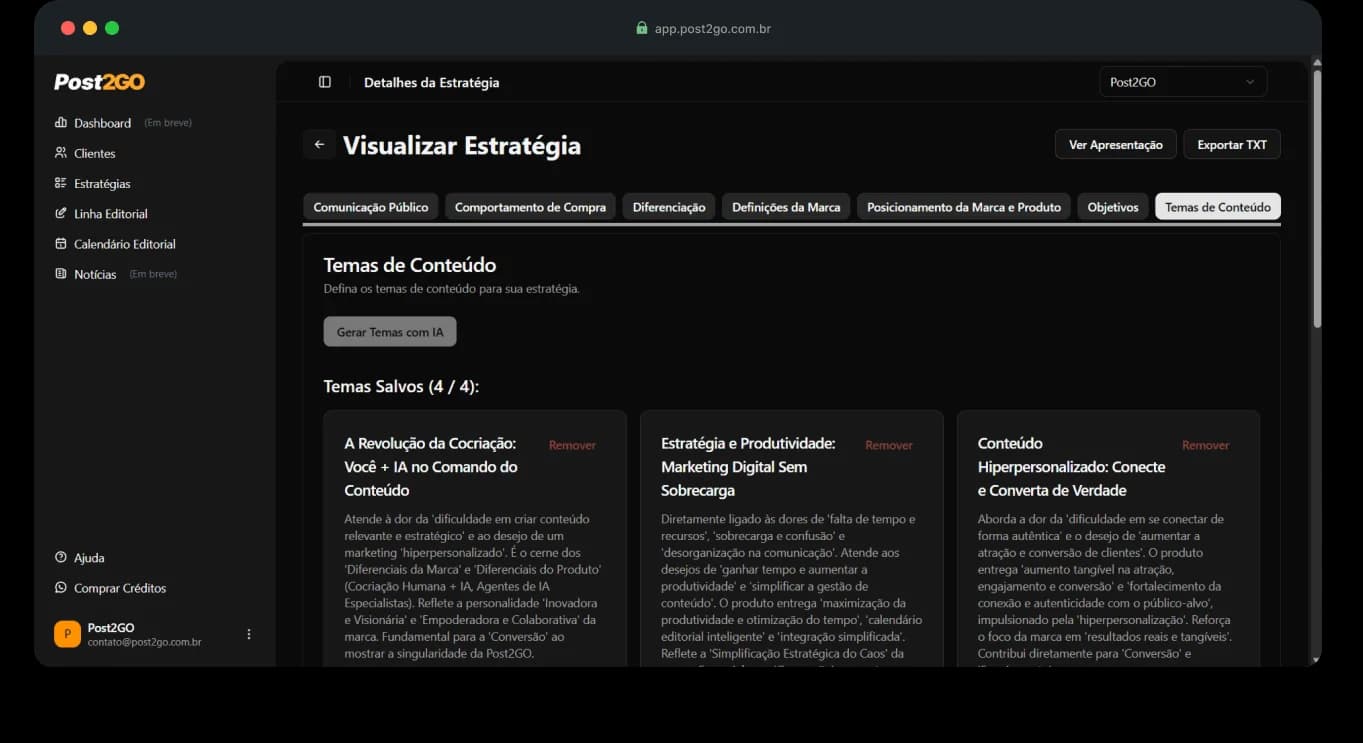
Task: Click the Linha Editorial edit icon
Action: pyautogui.click(x=61, y=213)
